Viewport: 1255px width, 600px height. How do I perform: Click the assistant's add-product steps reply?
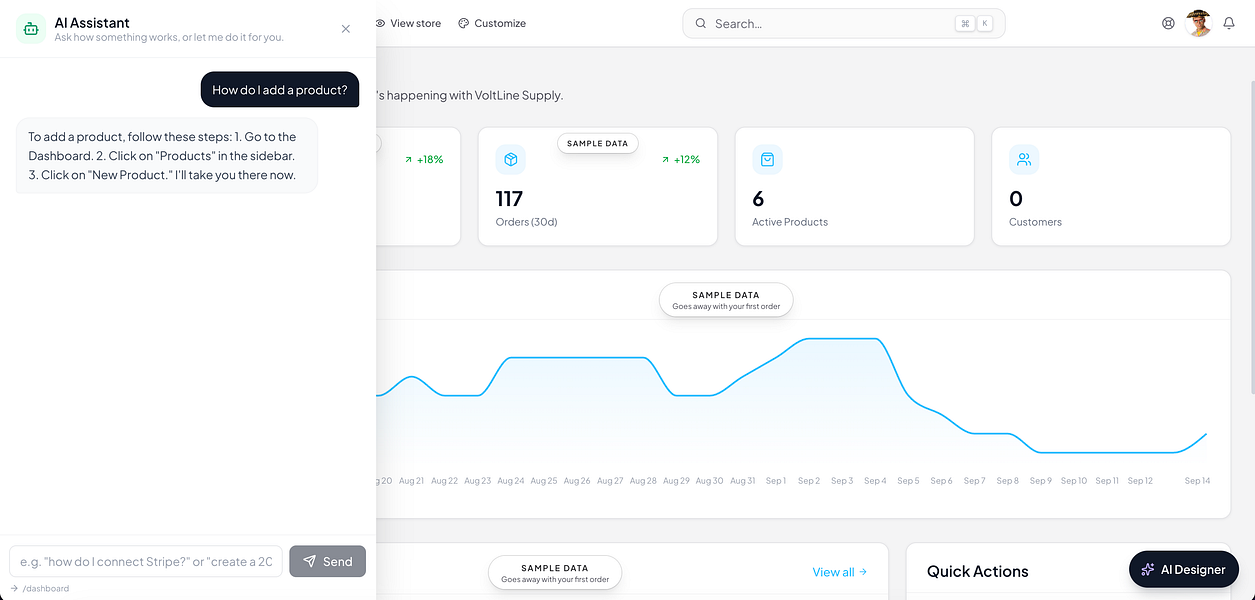pyautogui.click(x=167, y=156)
